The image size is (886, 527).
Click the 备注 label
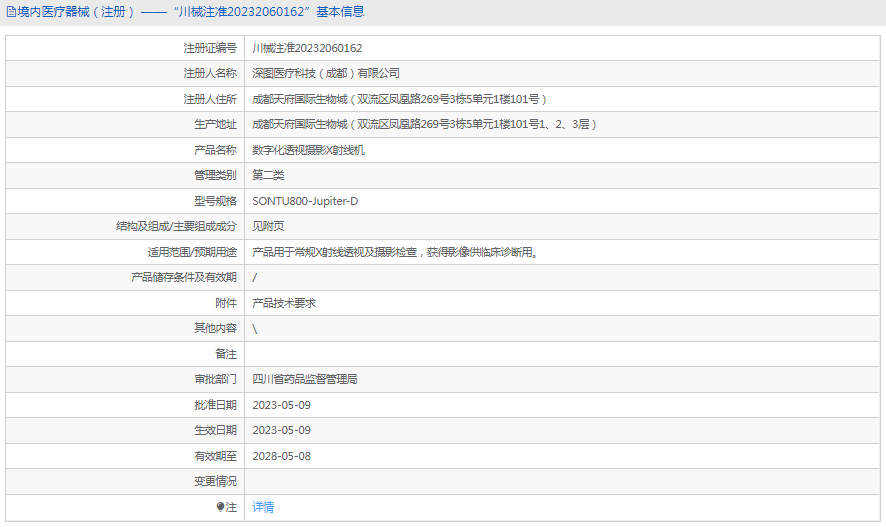(x=226, y=354)
